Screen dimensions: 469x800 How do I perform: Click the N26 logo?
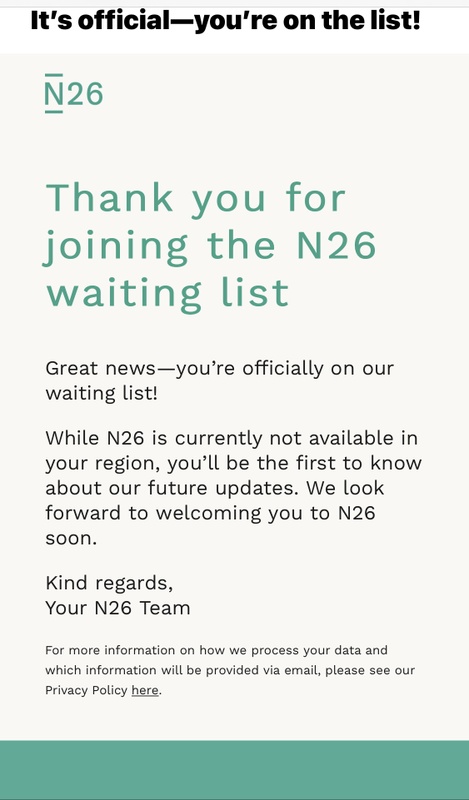tap(74, 93)
